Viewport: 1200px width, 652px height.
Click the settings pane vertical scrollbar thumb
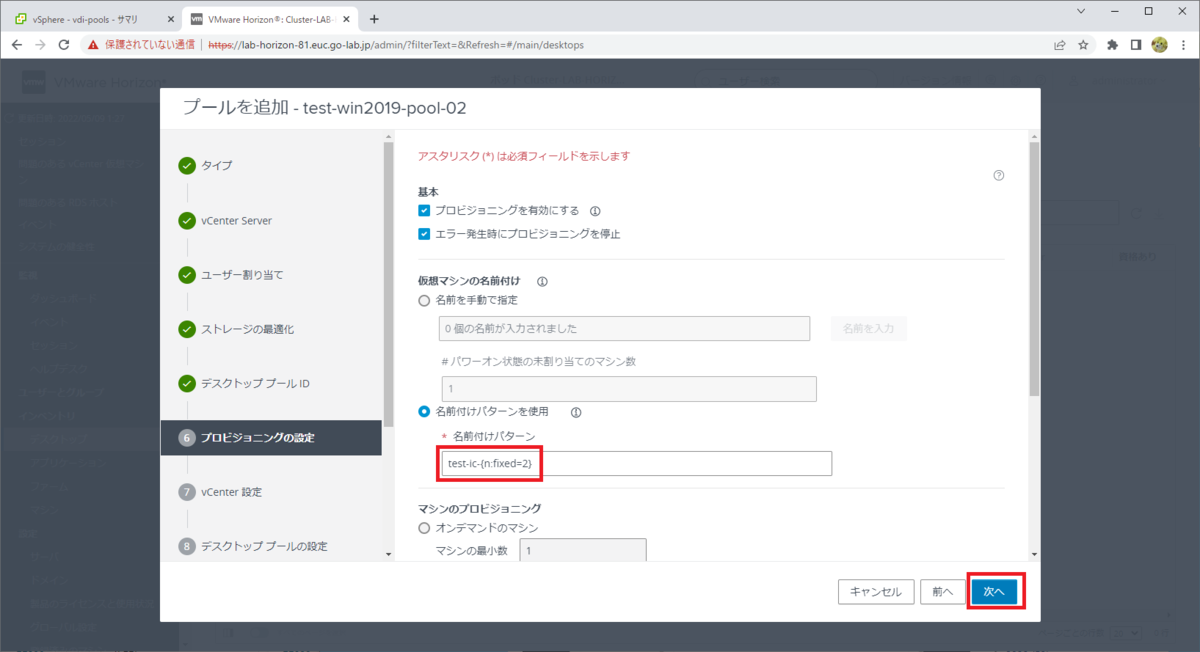pyautogui.click(x=1034, y=270)
